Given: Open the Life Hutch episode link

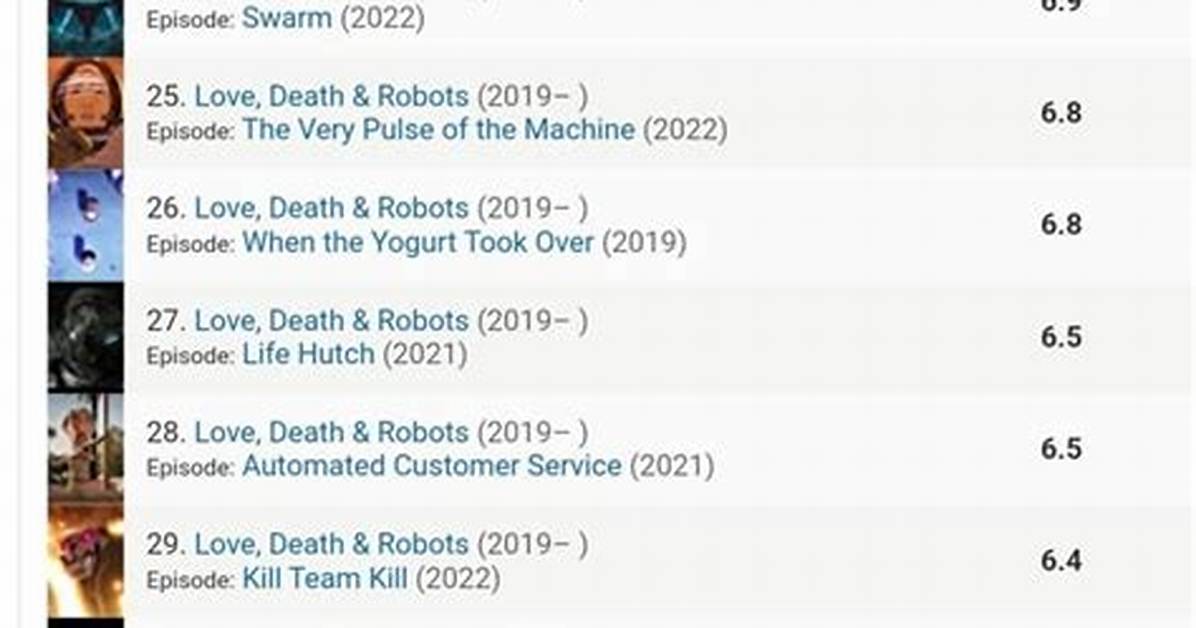Looking at the screenshot, I should [x=308, y=354].
